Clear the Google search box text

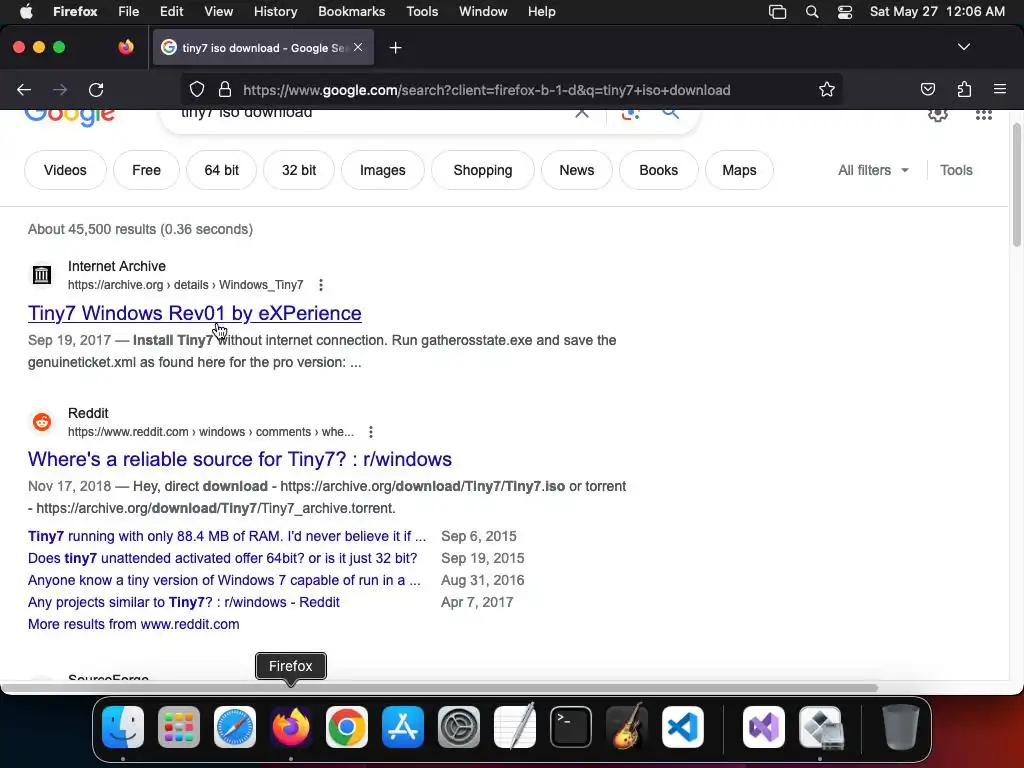coord(582,113)
